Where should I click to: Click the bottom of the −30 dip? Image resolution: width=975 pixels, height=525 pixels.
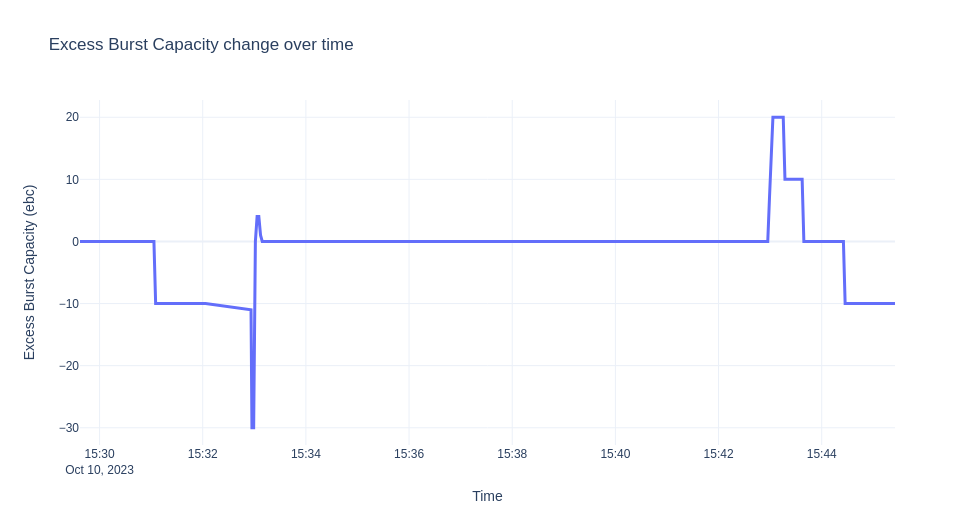pyautogui.click(x=253, y=427)
